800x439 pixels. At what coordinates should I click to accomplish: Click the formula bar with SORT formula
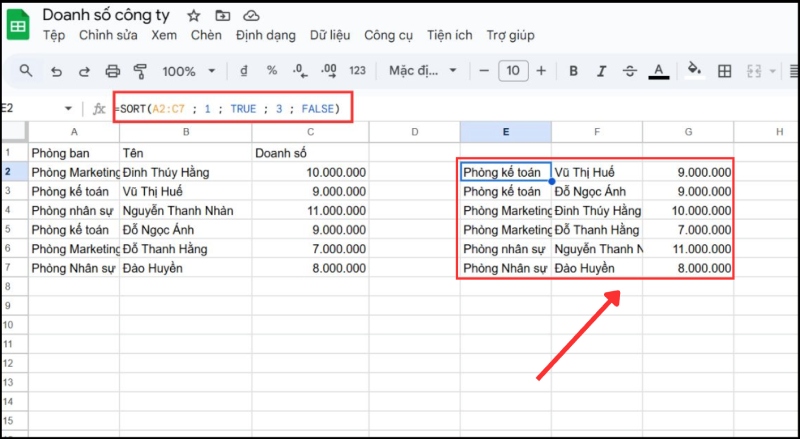[x=233, y=108]
